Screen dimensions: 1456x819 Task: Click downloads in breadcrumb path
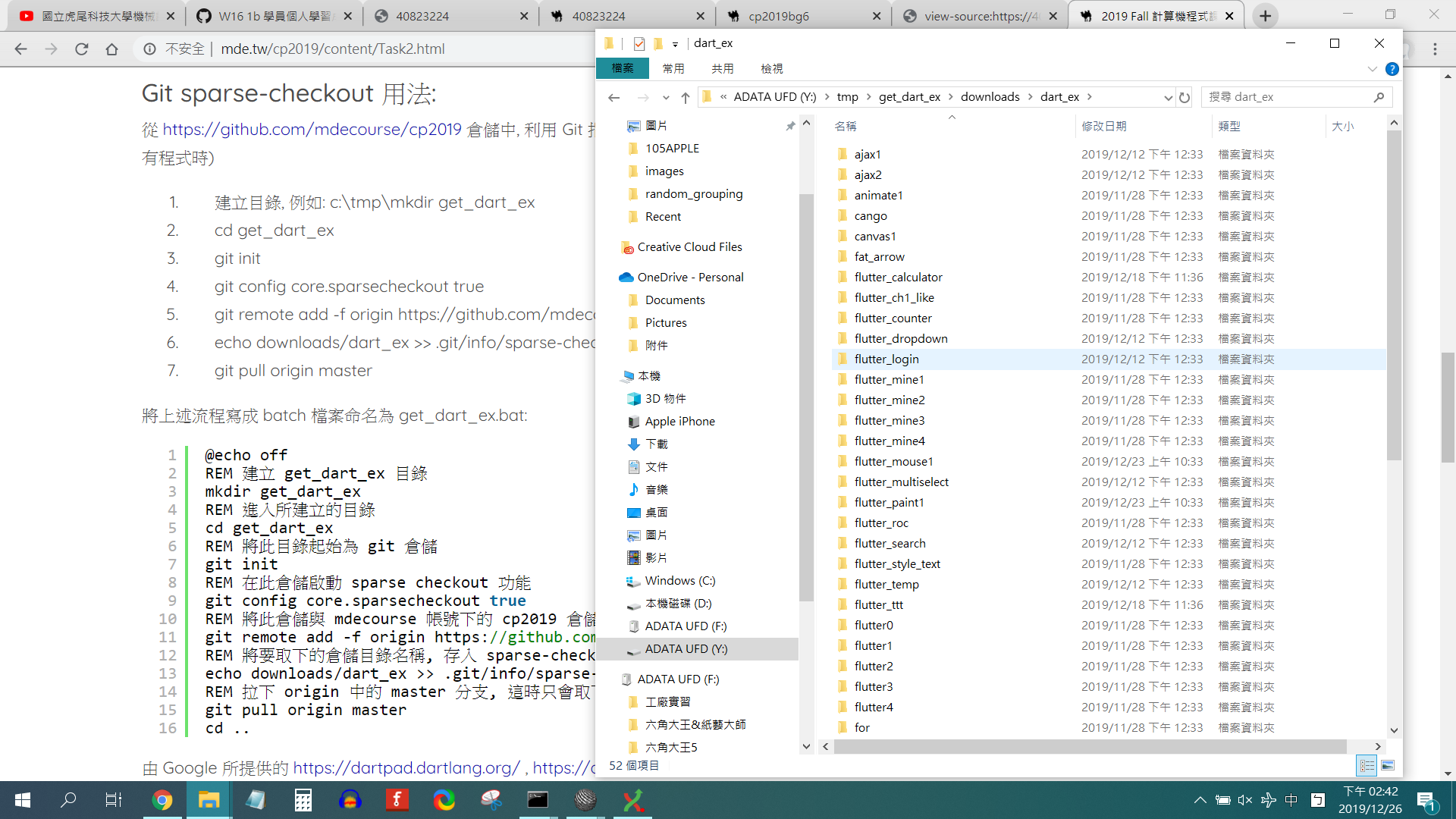(x=990, y=97)
